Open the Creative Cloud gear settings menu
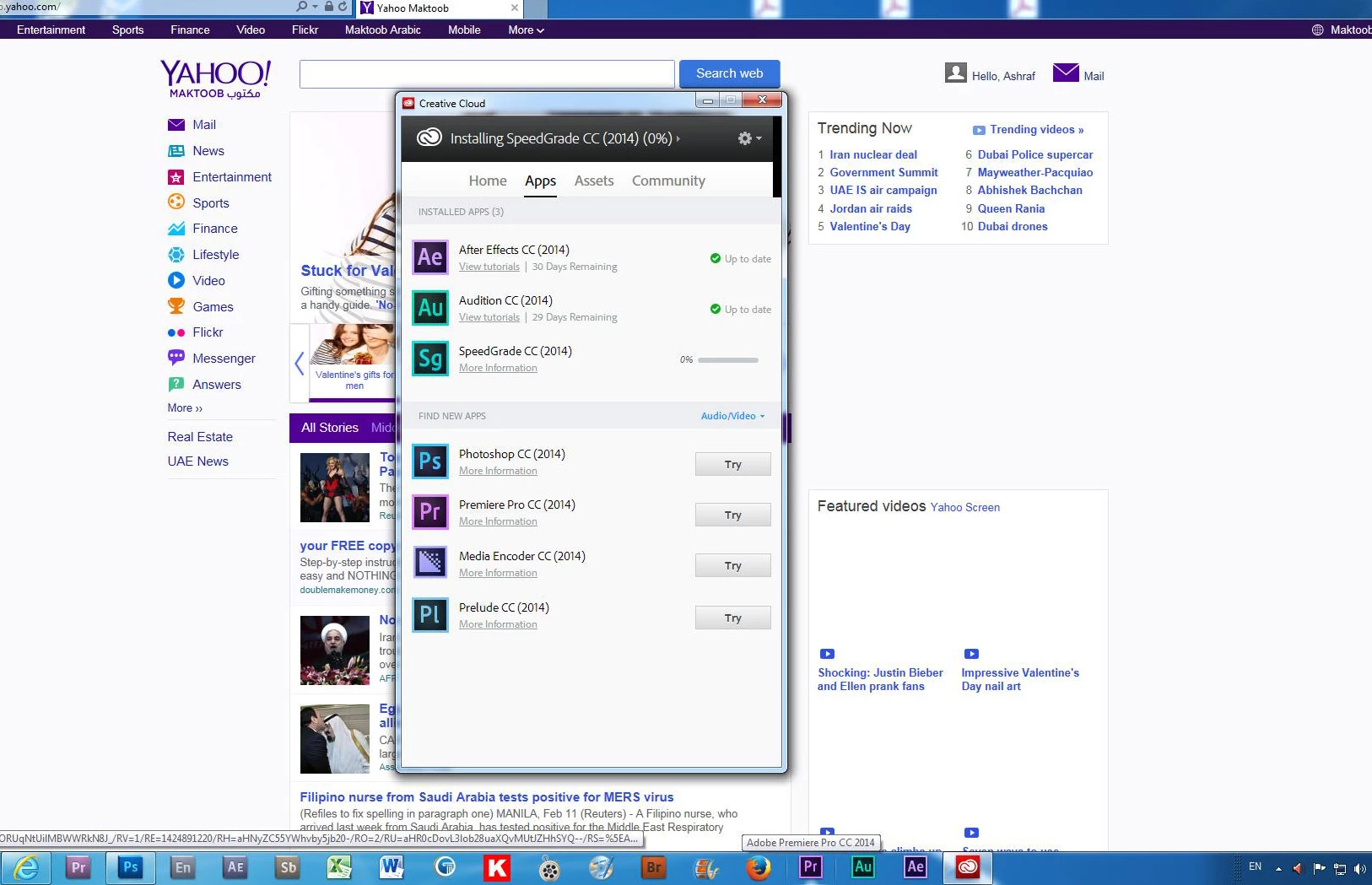 (x=749, y=138)
